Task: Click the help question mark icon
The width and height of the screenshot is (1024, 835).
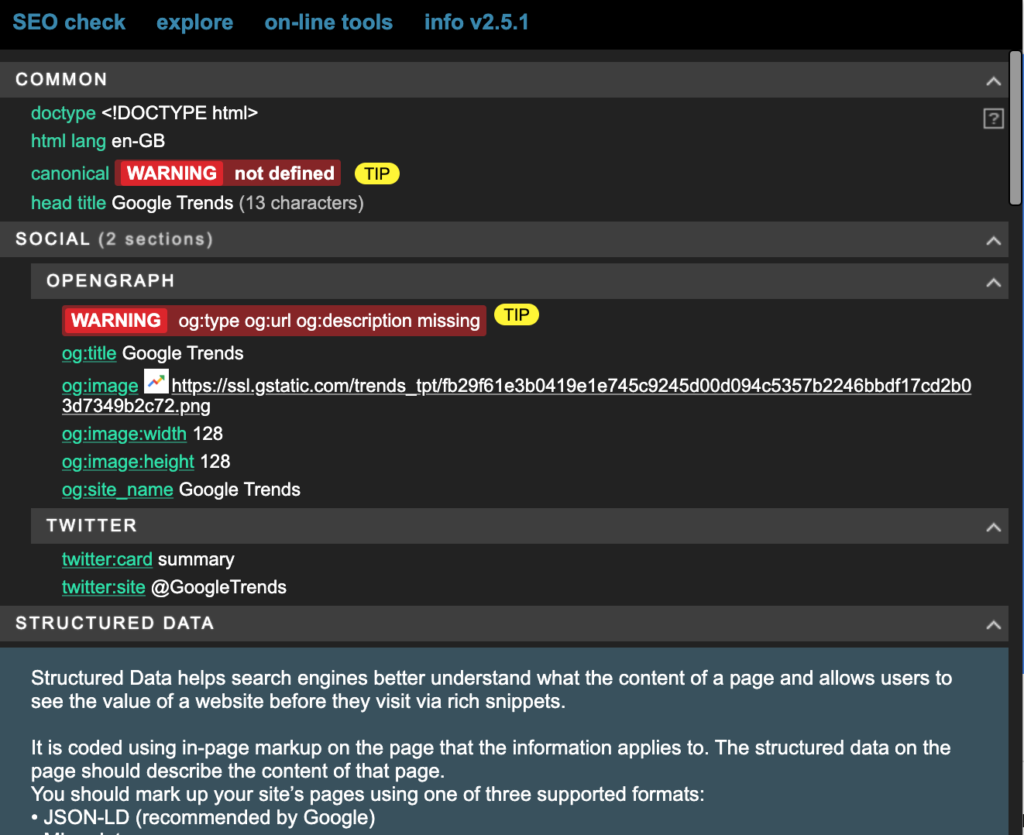Action: [x=993, y=119]
